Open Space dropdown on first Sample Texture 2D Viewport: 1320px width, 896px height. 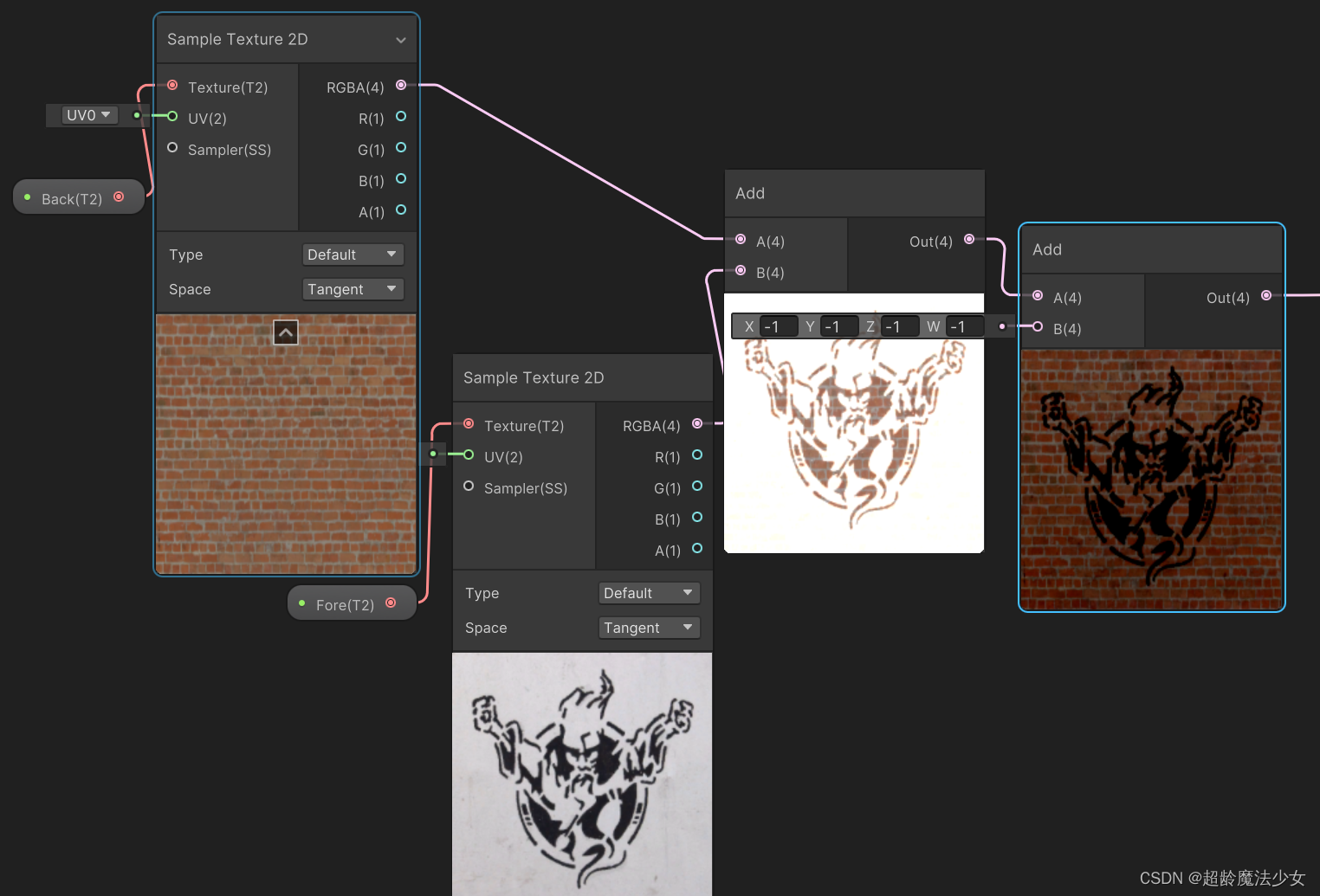(353, 289)
